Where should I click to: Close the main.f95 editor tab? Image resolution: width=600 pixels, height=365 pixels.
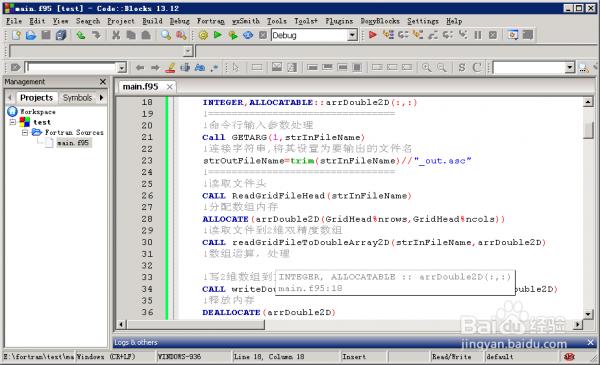170,87
